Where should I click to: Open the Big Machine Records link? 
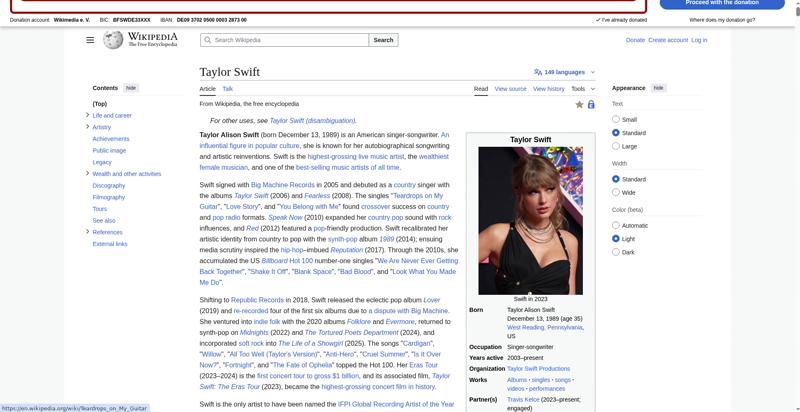[282, 185]
